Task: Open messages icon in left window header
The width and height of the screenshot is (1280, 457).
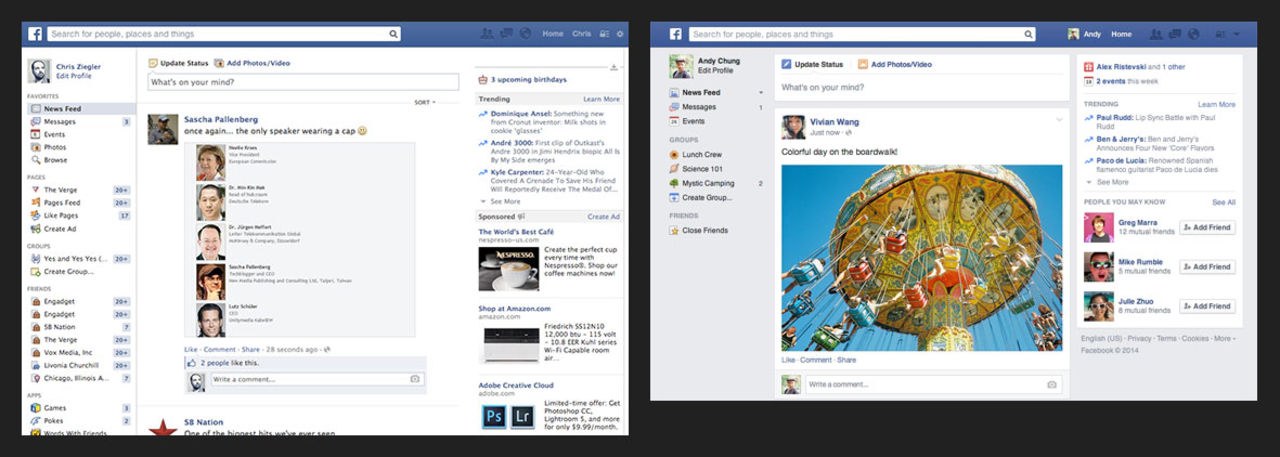Action: click(x=506, y=33)
